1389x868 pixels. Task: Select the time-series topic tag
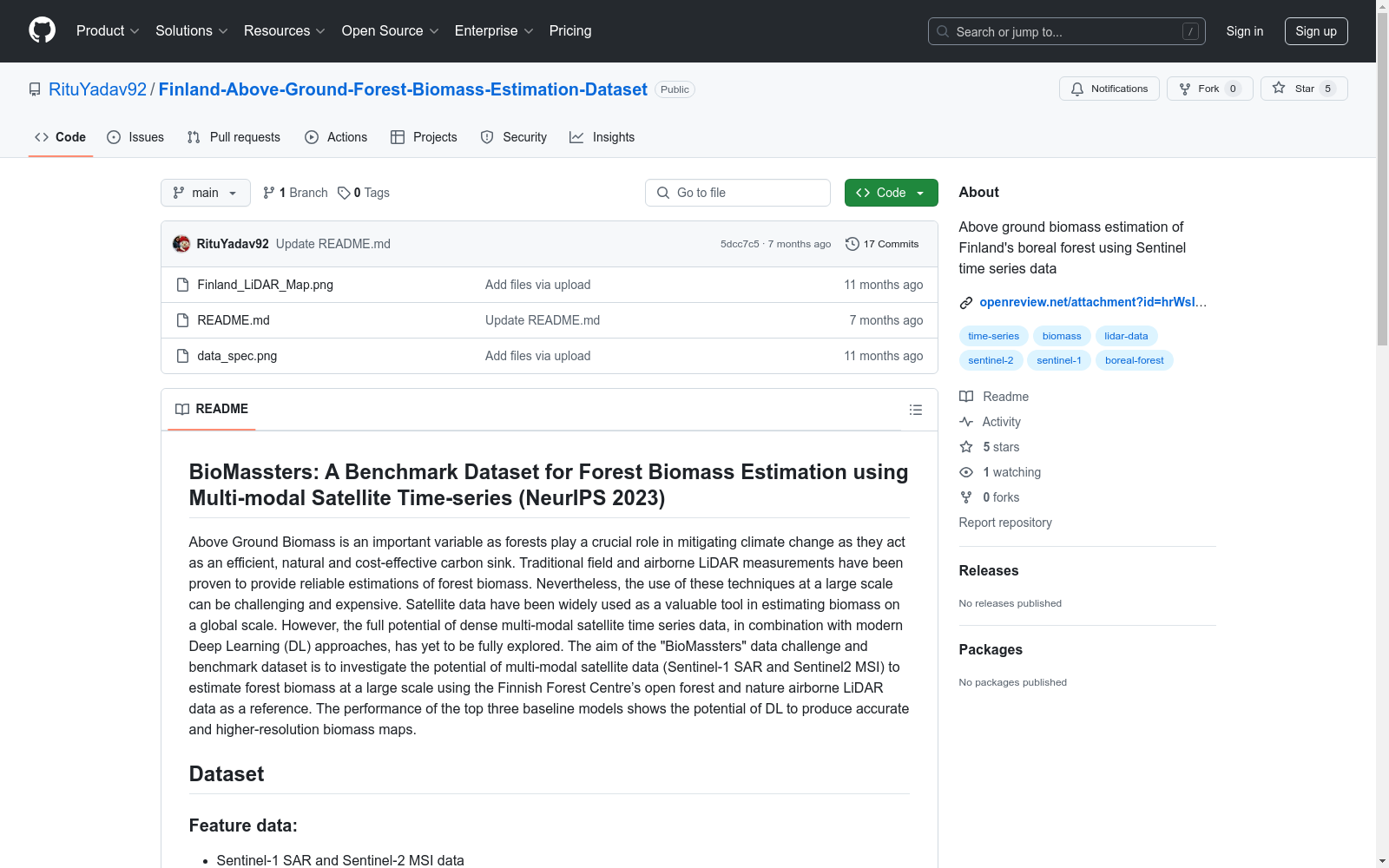[994, 336]
